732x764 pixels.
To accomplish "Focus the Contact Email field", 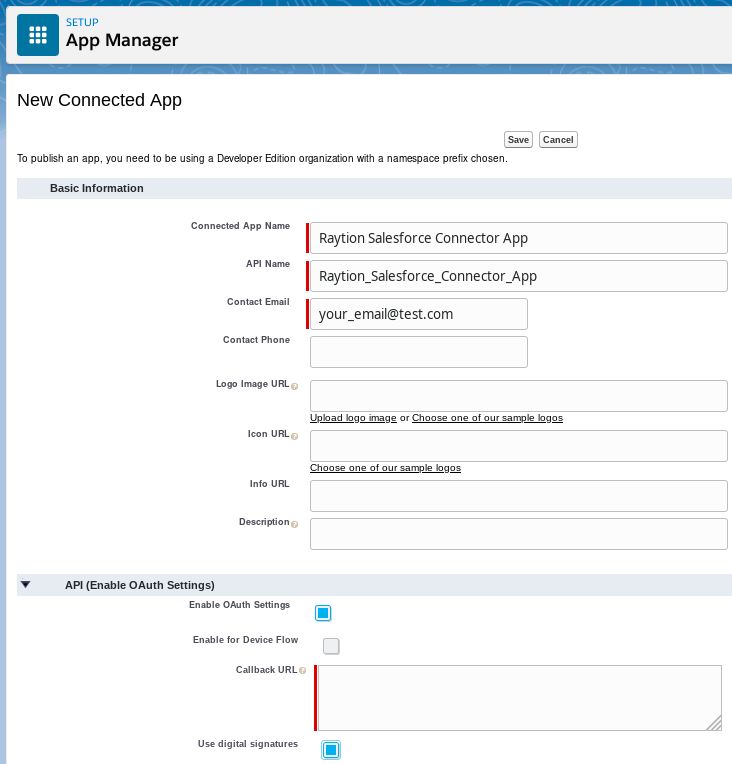I will [x=419, y=314].
